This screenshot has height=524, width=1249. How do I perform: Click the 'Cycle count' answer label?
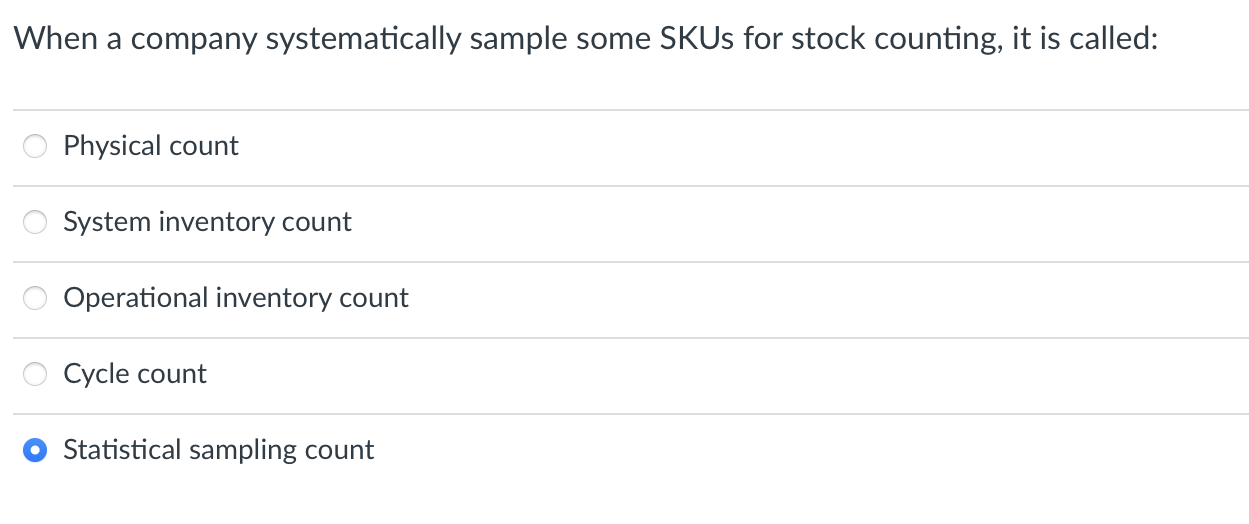pyautogui.click(x=135, y=374)
